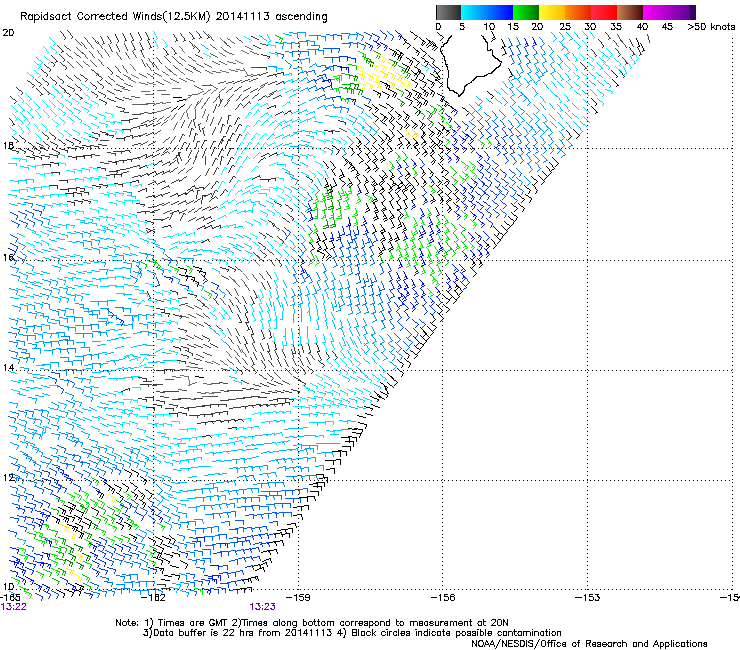Click the '18' latitude axis label

click(8, 145)
